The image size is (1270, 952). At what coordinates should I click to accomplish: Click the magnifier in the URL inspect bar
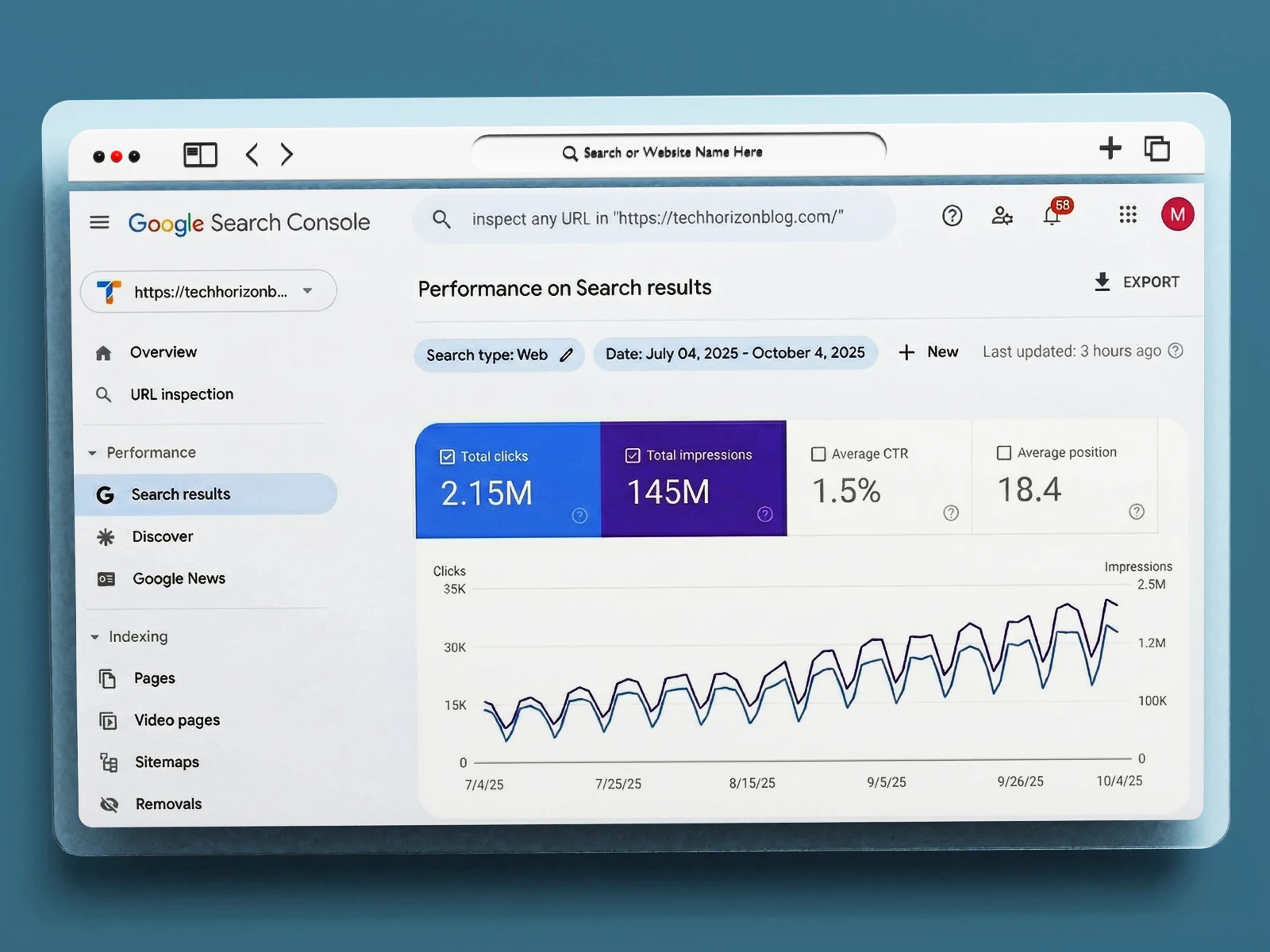click(442, 219)
